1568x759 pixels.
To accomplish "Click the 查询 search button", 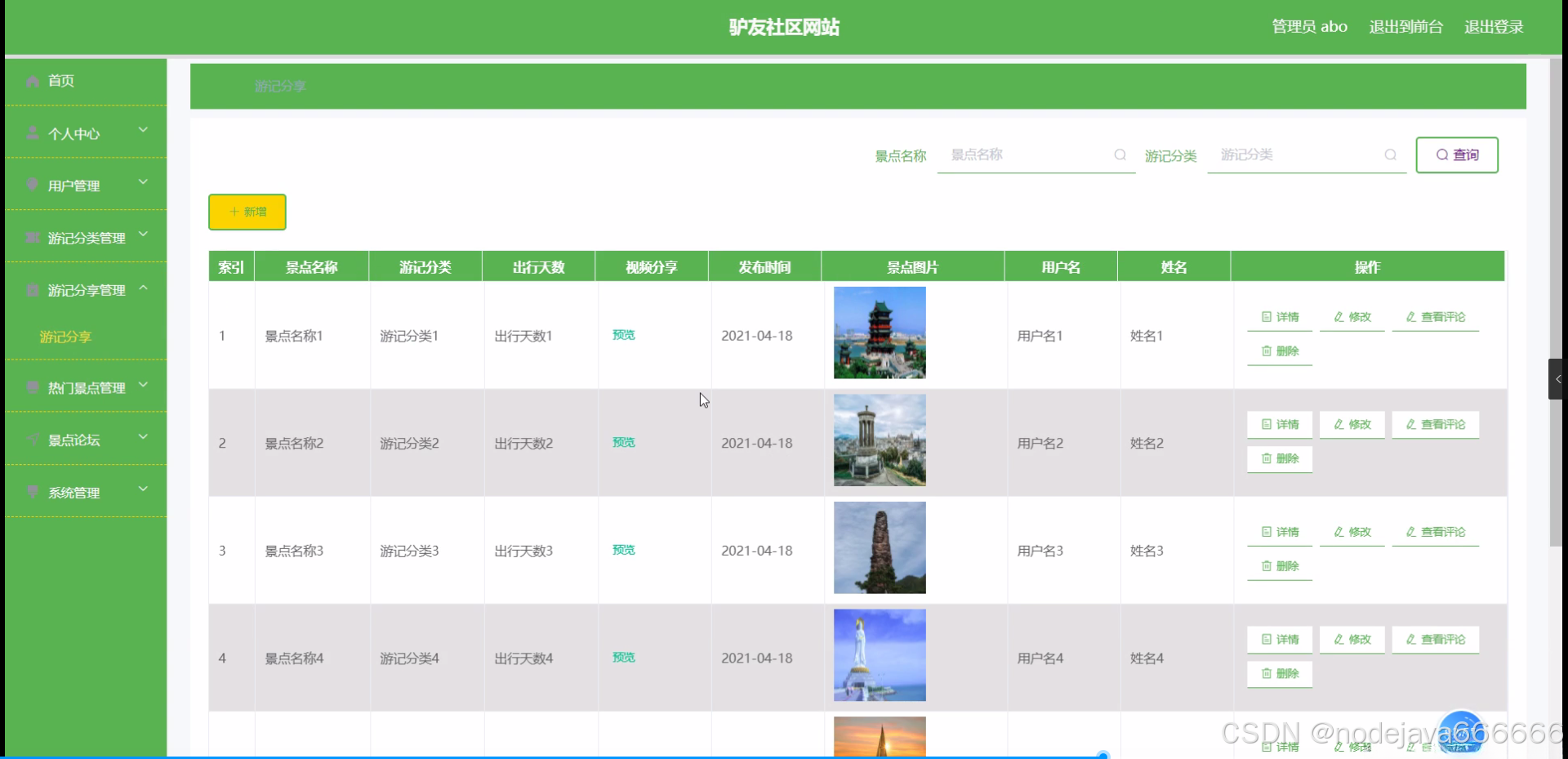I will [x=1457, y=155].
